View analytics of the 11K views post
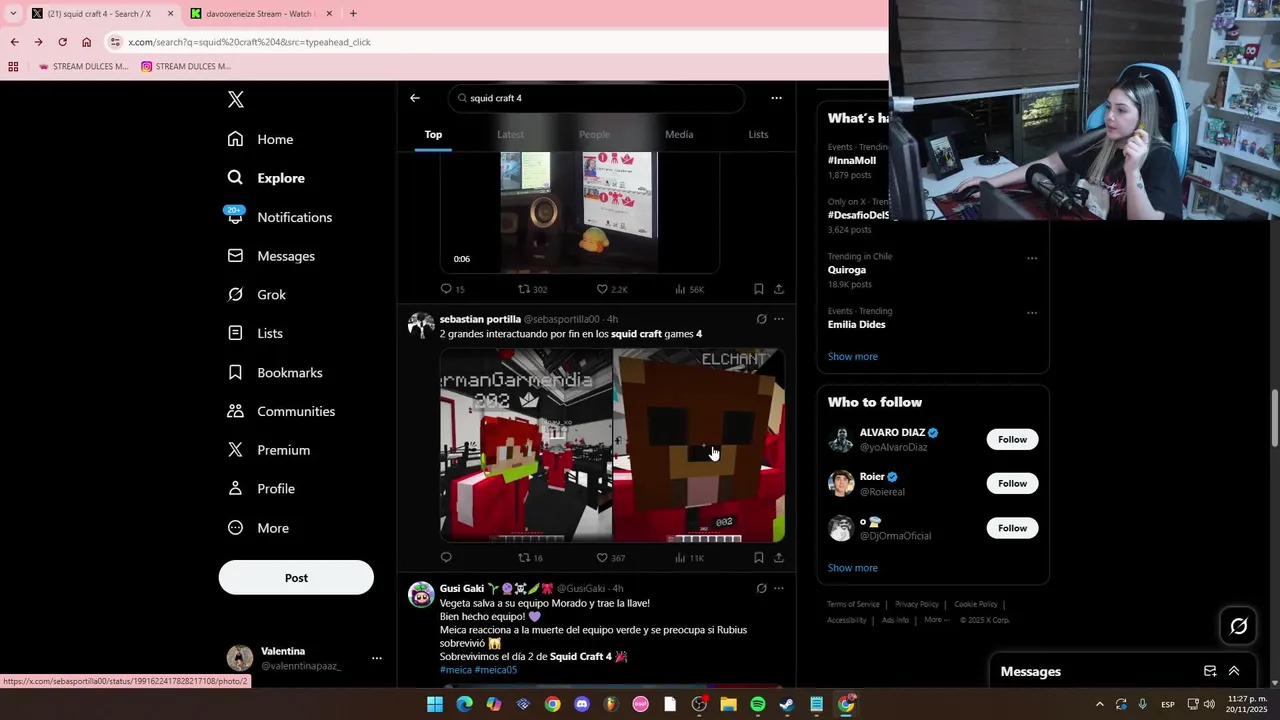Viewport: 1280px width, 720px height. click(689, 558)
